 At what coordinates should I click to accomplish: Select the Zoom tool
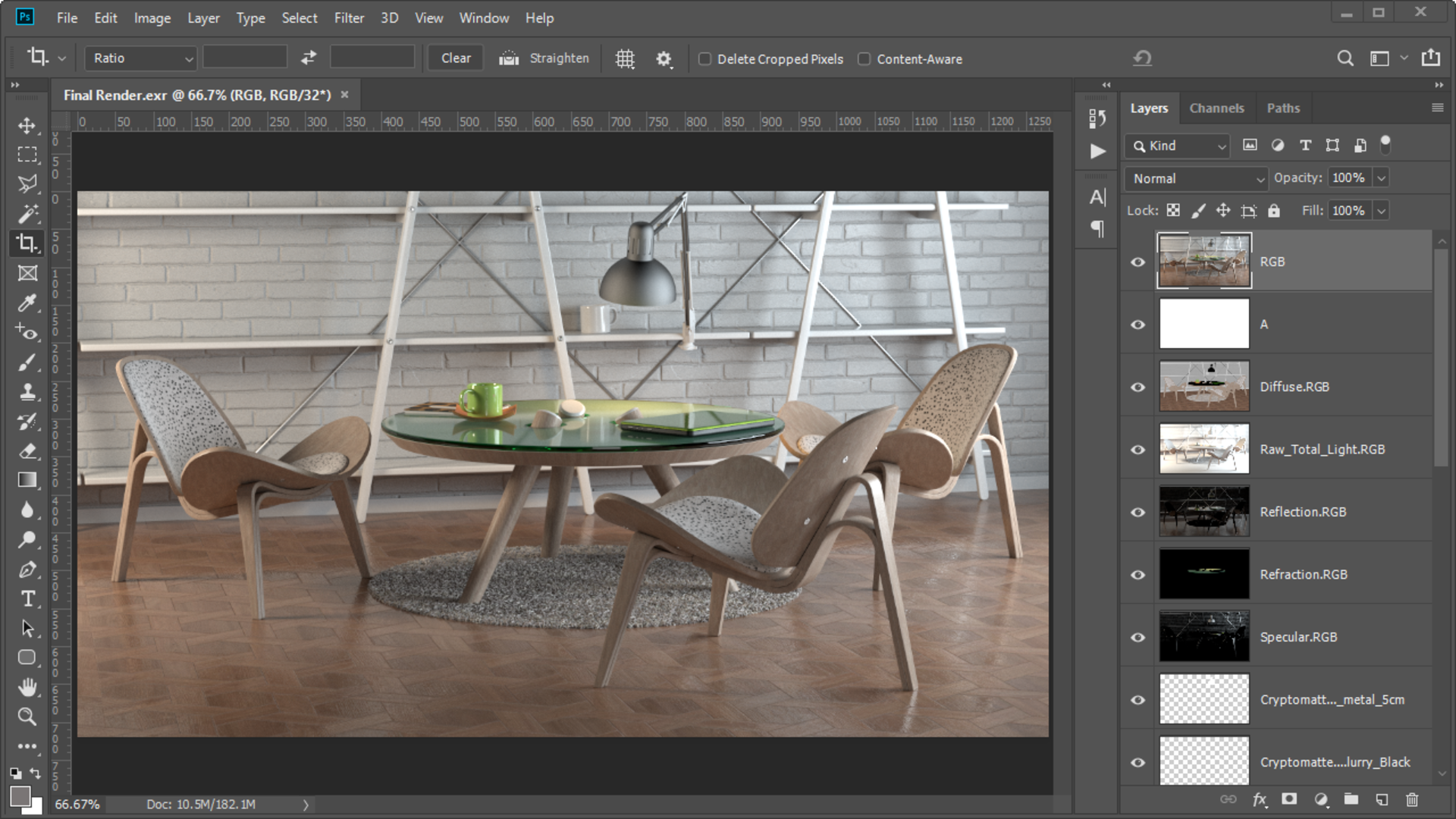pos(27,717)
